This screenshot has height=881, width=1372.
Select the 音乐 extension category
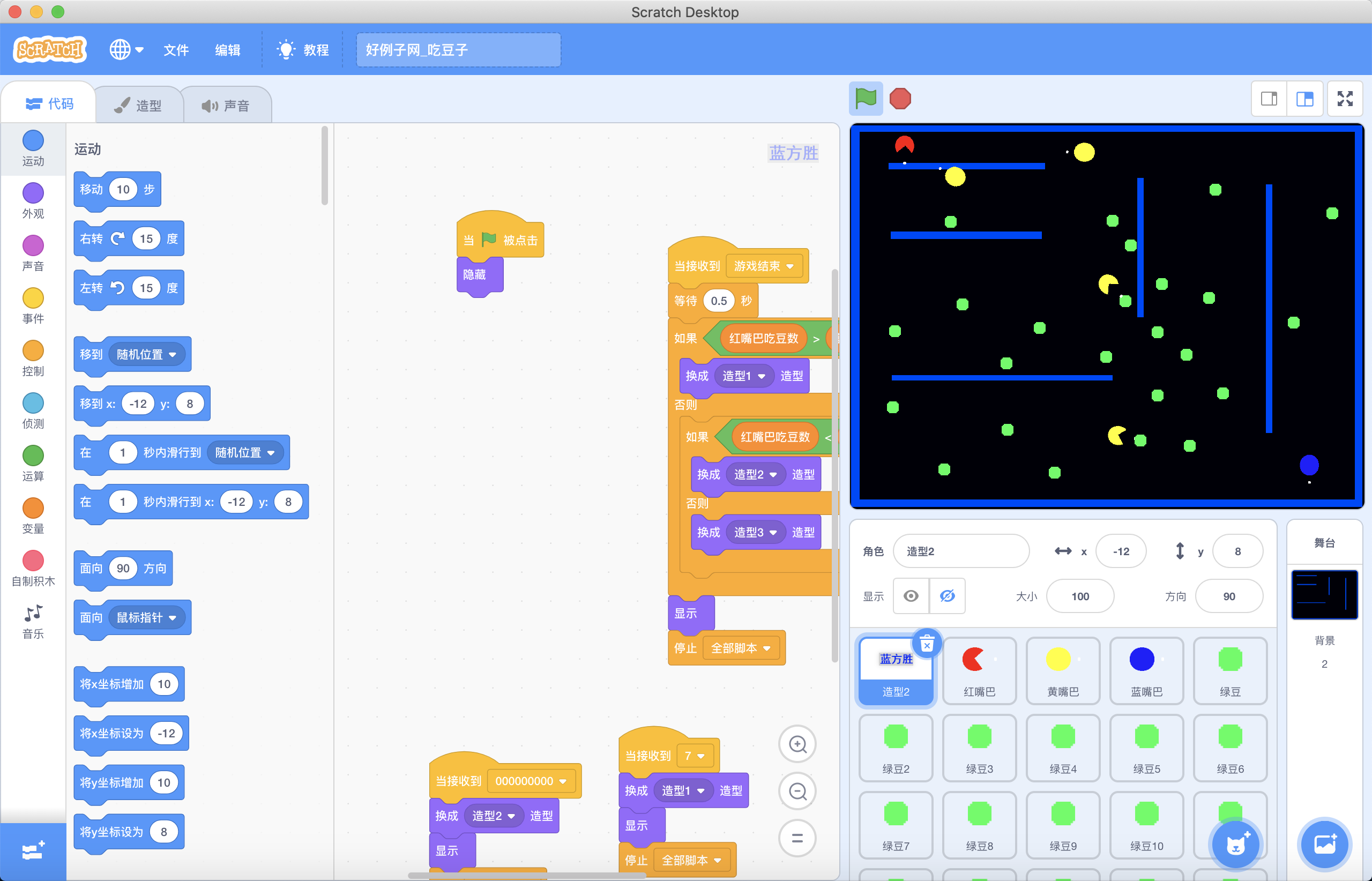33,621
